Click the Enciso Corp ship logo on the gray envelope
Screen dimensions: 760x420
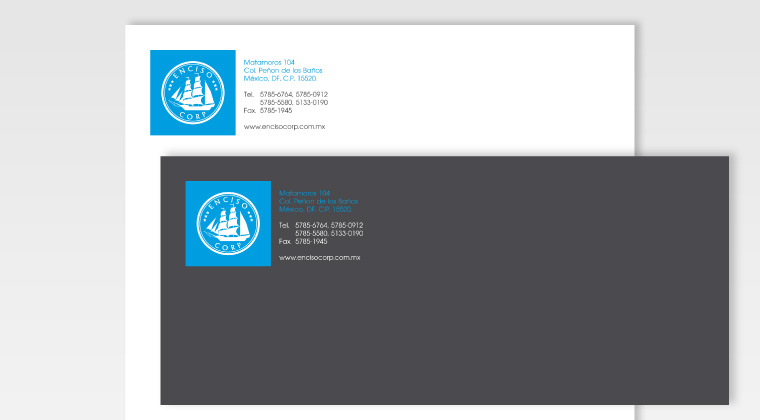(x=228, y=223)
